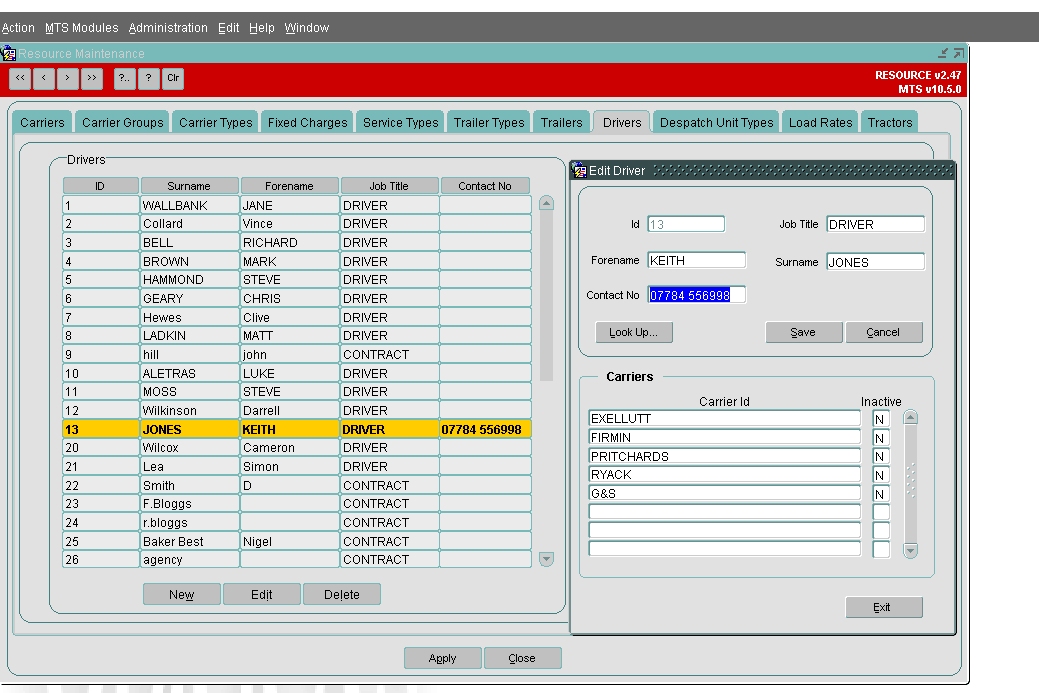Click the PRITCHARDS carrier id field
Screen dimensions: 1039x693
[x=724, y=456]
